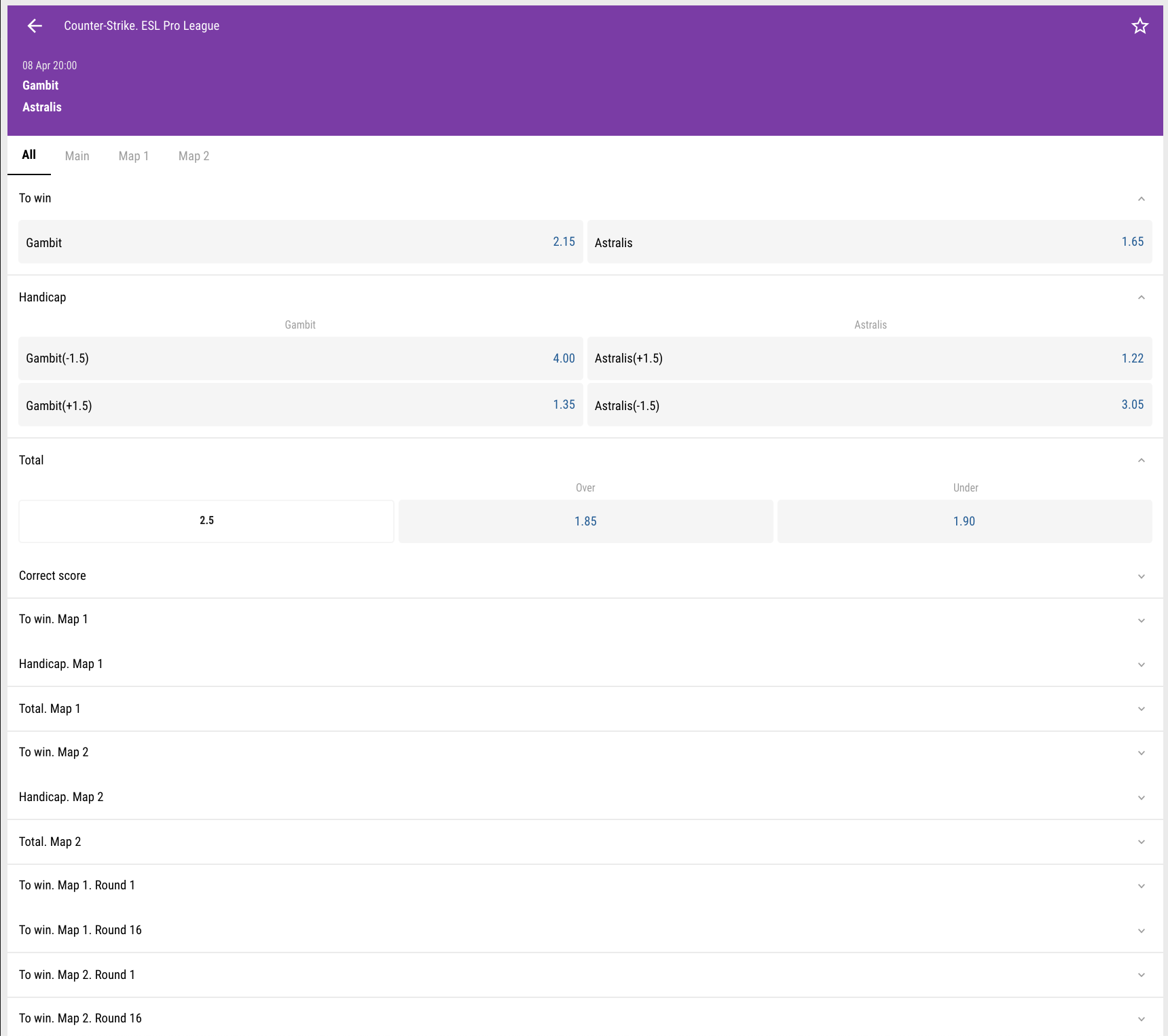Click the Astralis team name in header
The image size is (1168, 1036).
(x=41, y=107)
